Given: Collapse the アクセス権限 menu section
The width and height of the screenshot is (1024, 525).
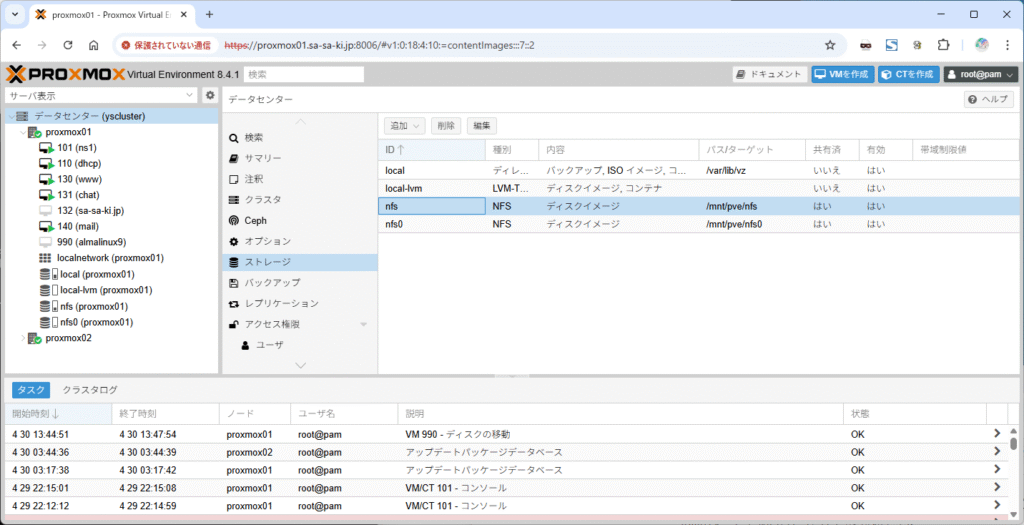Looking at the screenshot, I should (364, 324).
